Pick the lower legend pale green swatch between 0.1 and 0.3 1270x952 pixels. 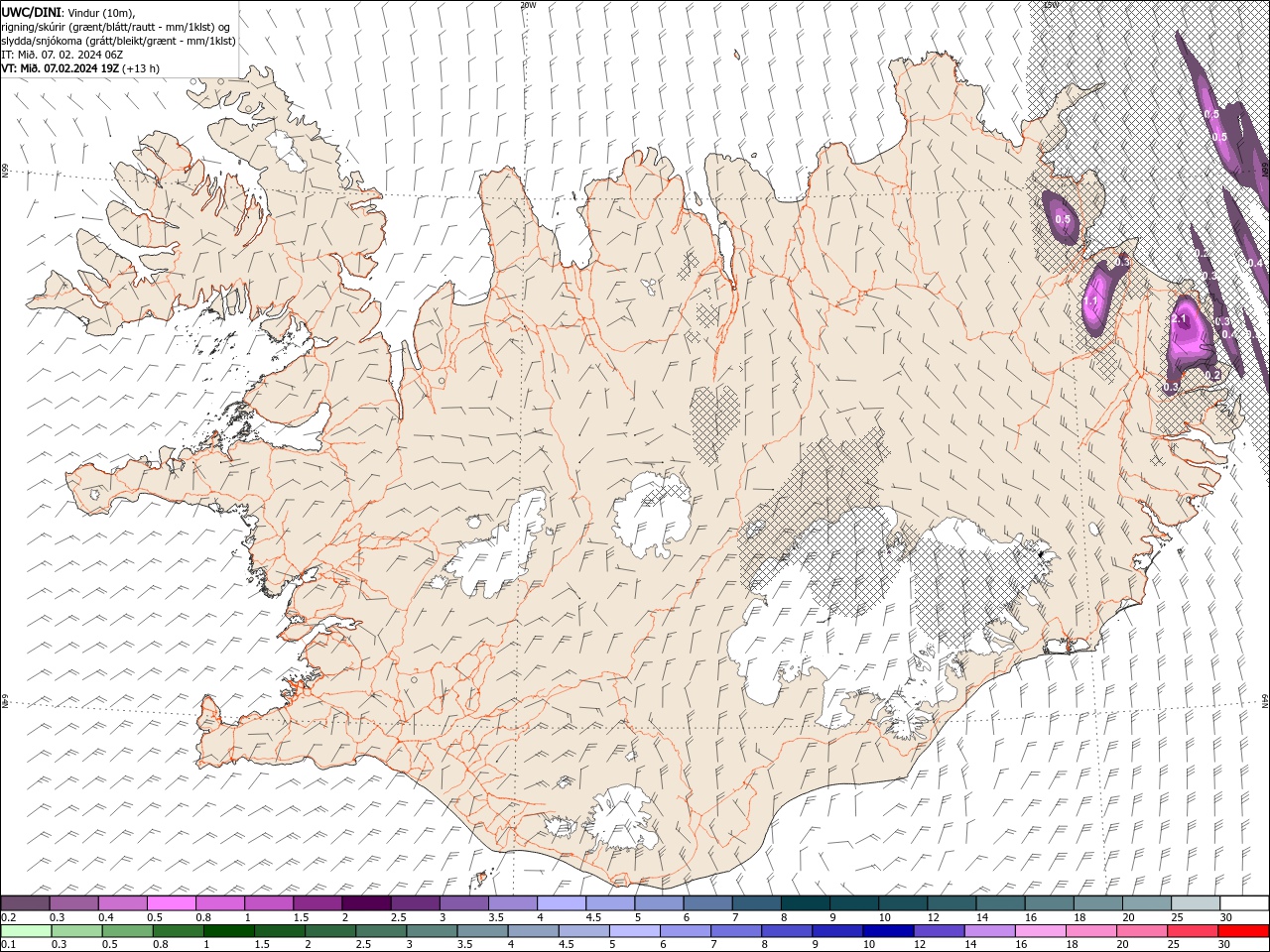[x=26, y=931]
